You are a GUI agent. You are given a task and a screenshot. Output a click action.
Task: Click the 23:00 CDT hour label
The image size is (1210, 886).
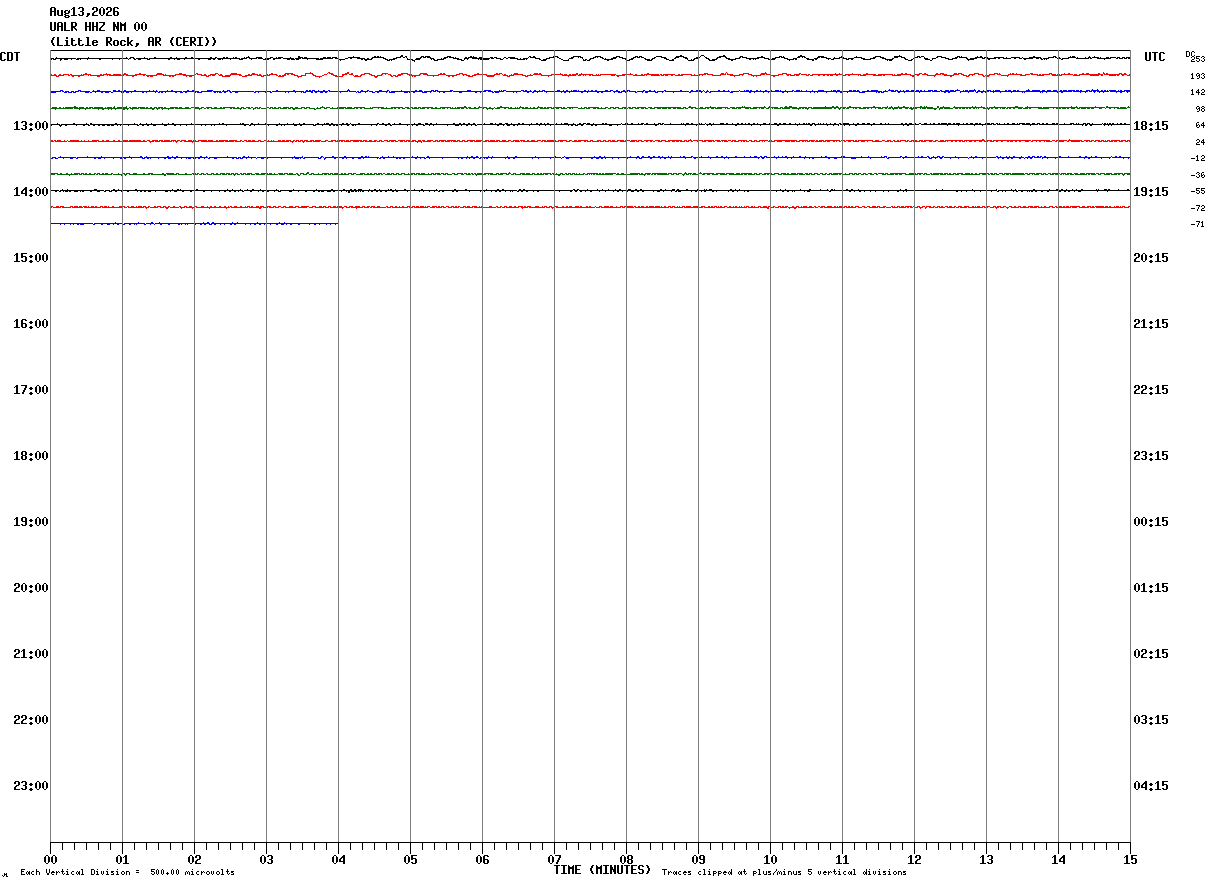click(30, 786)
